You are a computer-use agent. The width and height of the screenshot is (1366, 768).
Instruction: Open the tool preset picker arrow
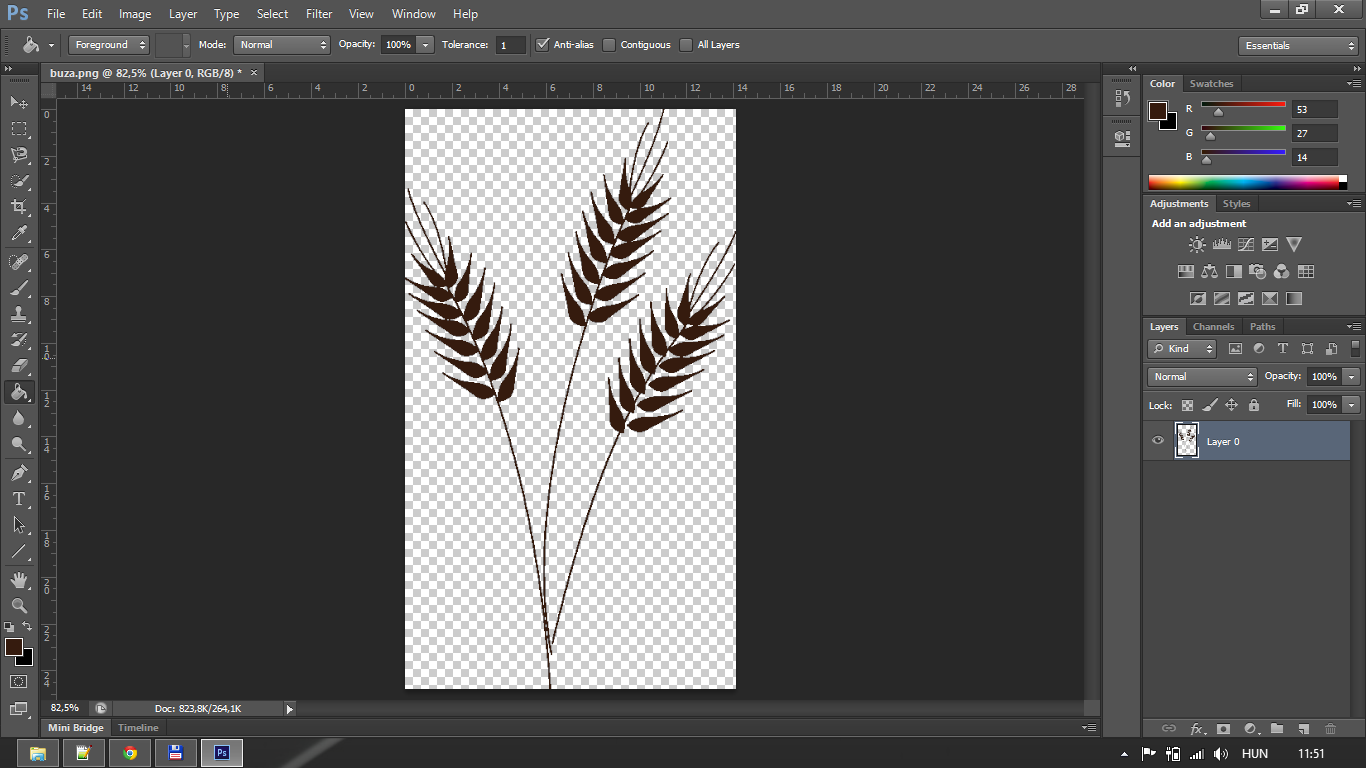[51, 46]
